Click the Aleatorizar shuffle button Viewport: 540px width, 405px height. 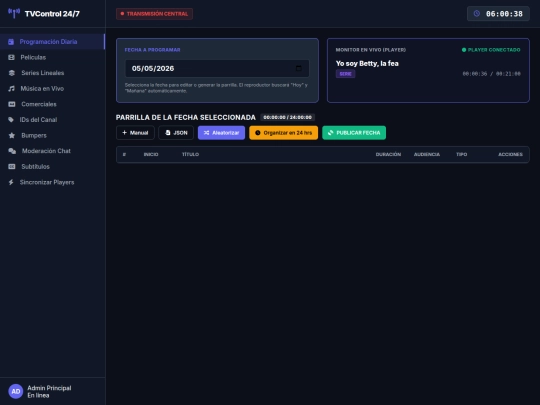221,133
